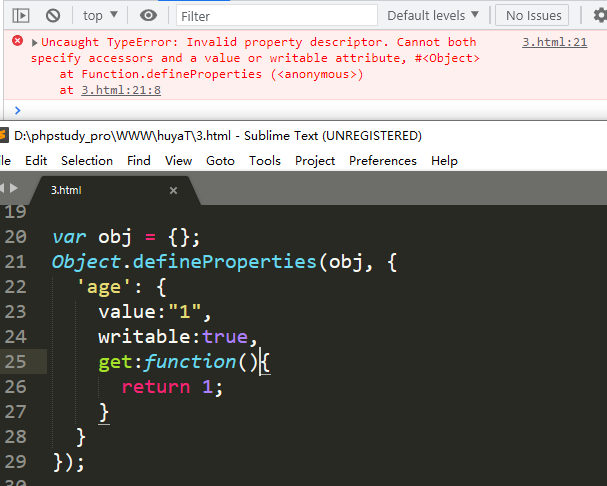The height and width of the screenshot is (486, 607).
Task: Open the Find menu
Action: tap(139, 160)
